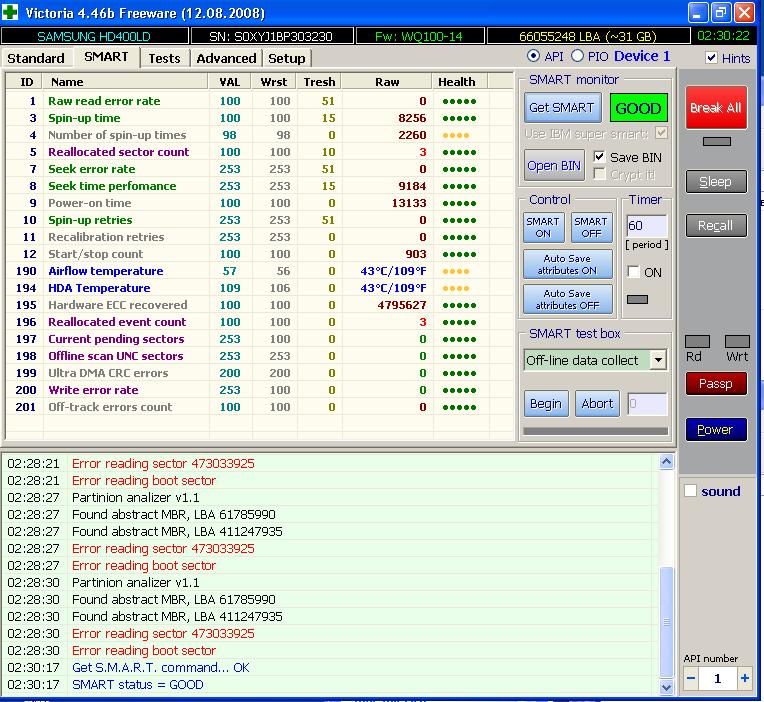Toggle the sound checkbox
This screenshot has height=702, width=764.
click(x=690, y=491)
